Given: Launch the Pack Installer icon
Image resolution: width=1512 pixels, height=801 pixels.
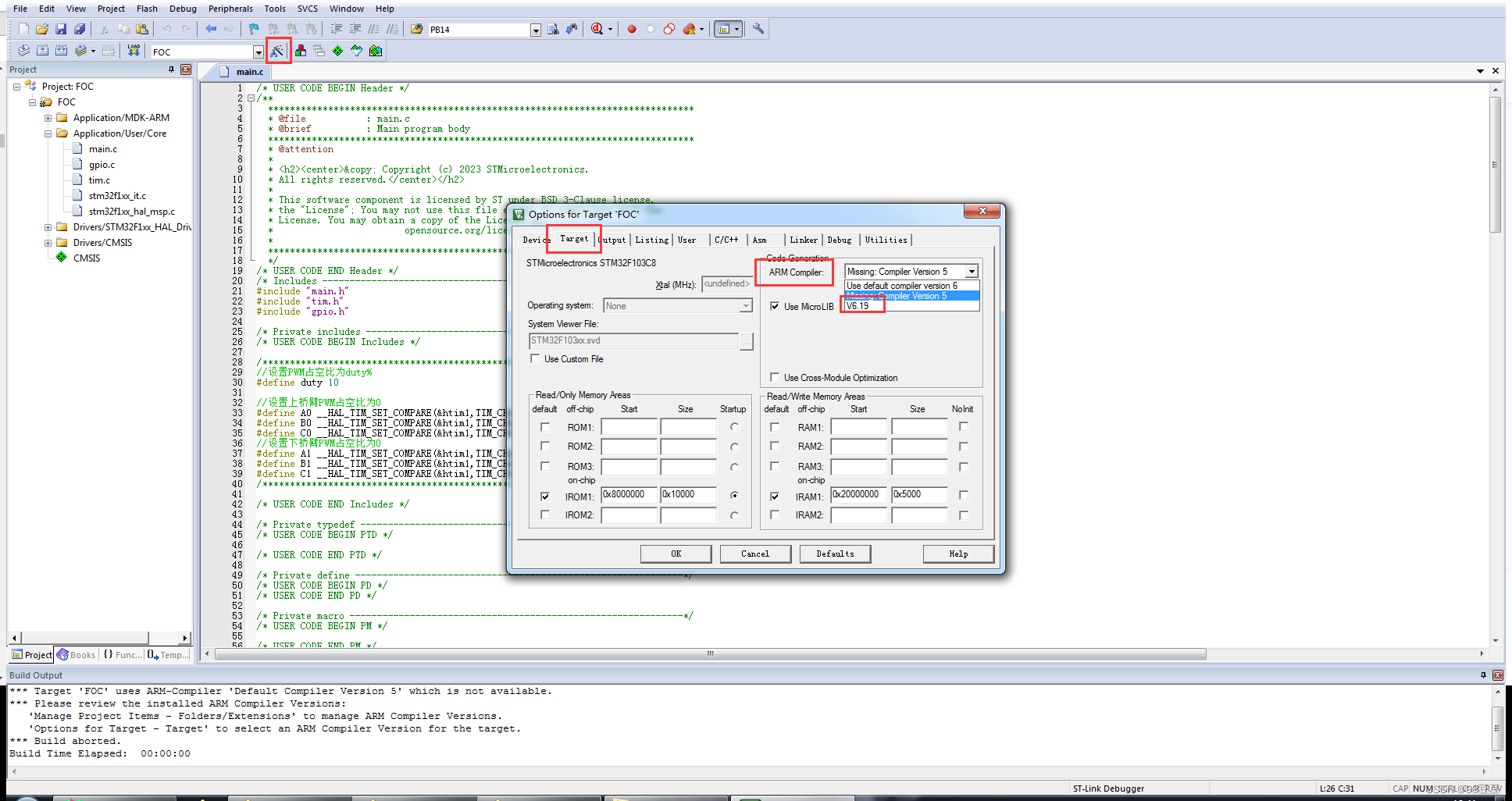Looking at the screenshot, I should [376, 51].
